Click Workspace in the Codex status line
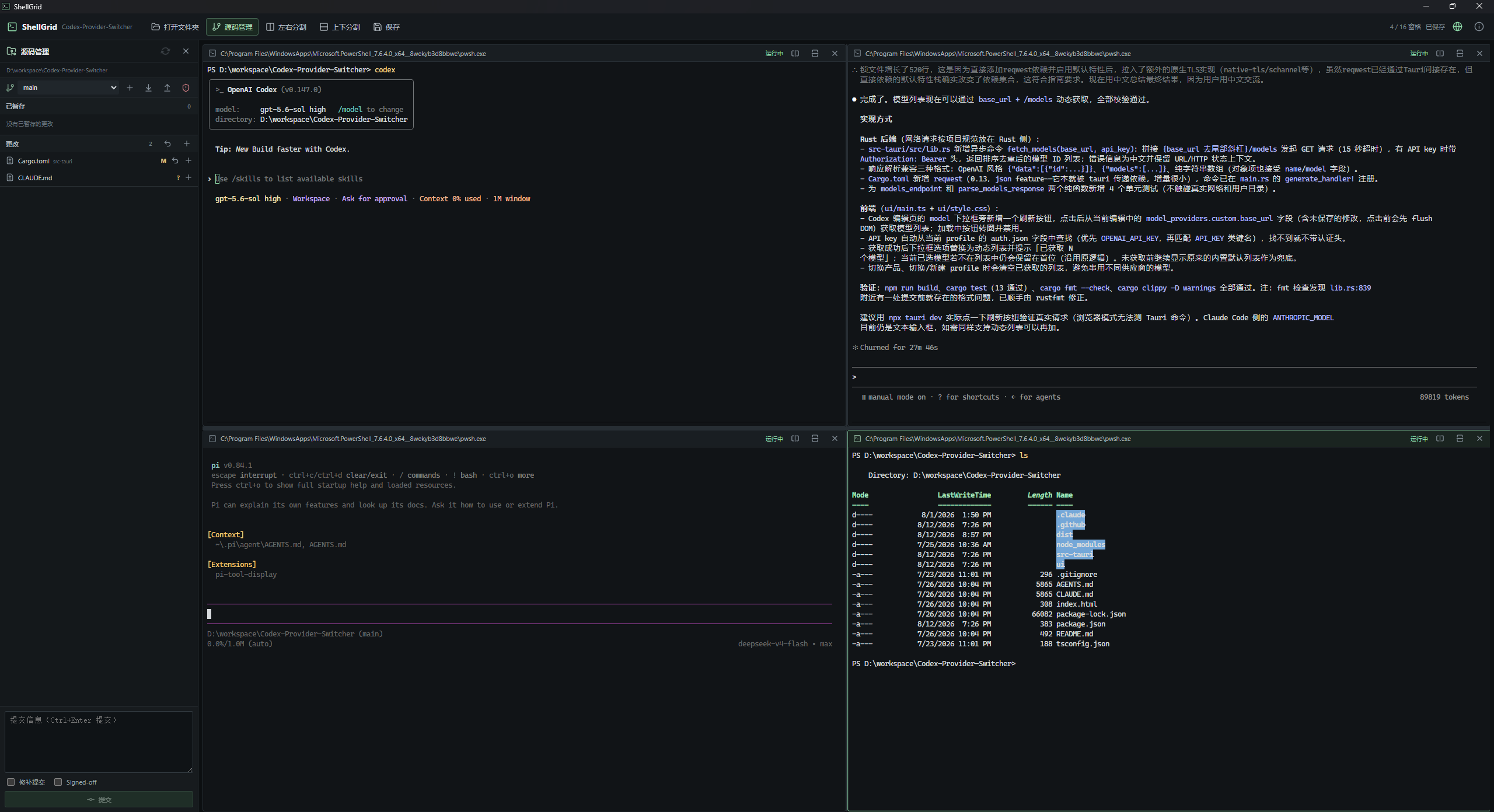 311,198
